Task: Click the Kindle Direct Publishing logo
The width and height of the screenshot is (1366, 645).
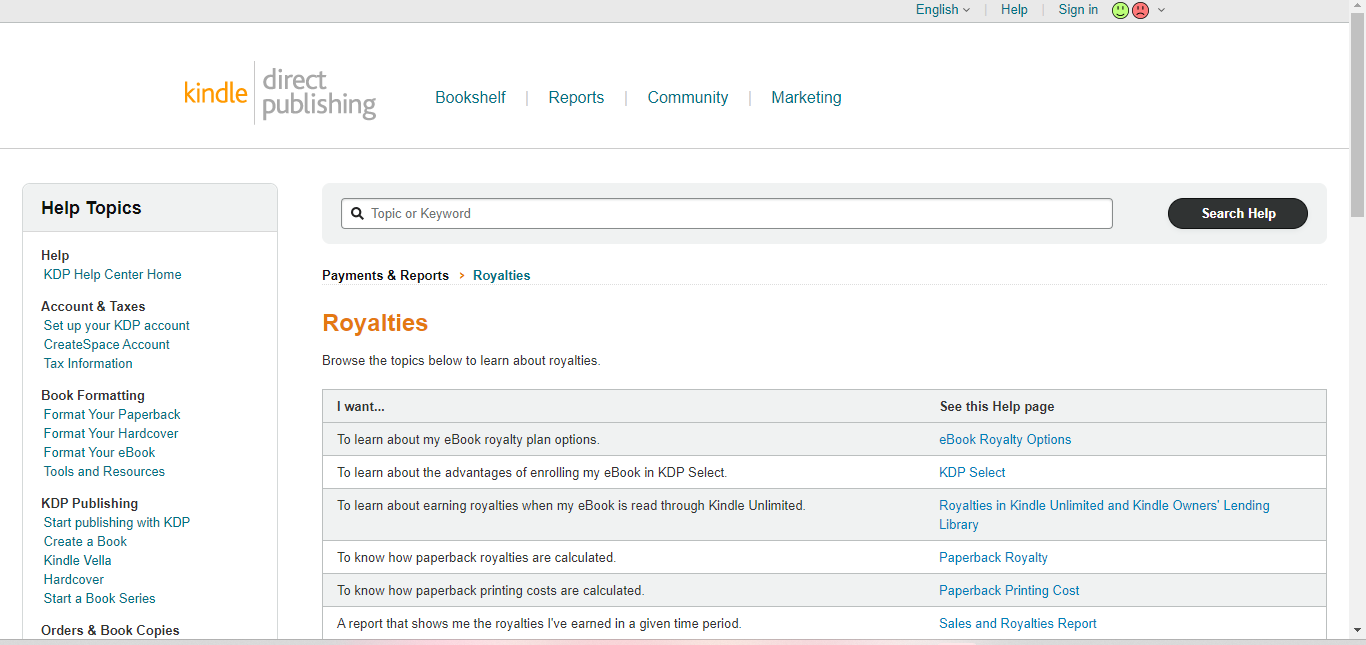Action: 280,93
